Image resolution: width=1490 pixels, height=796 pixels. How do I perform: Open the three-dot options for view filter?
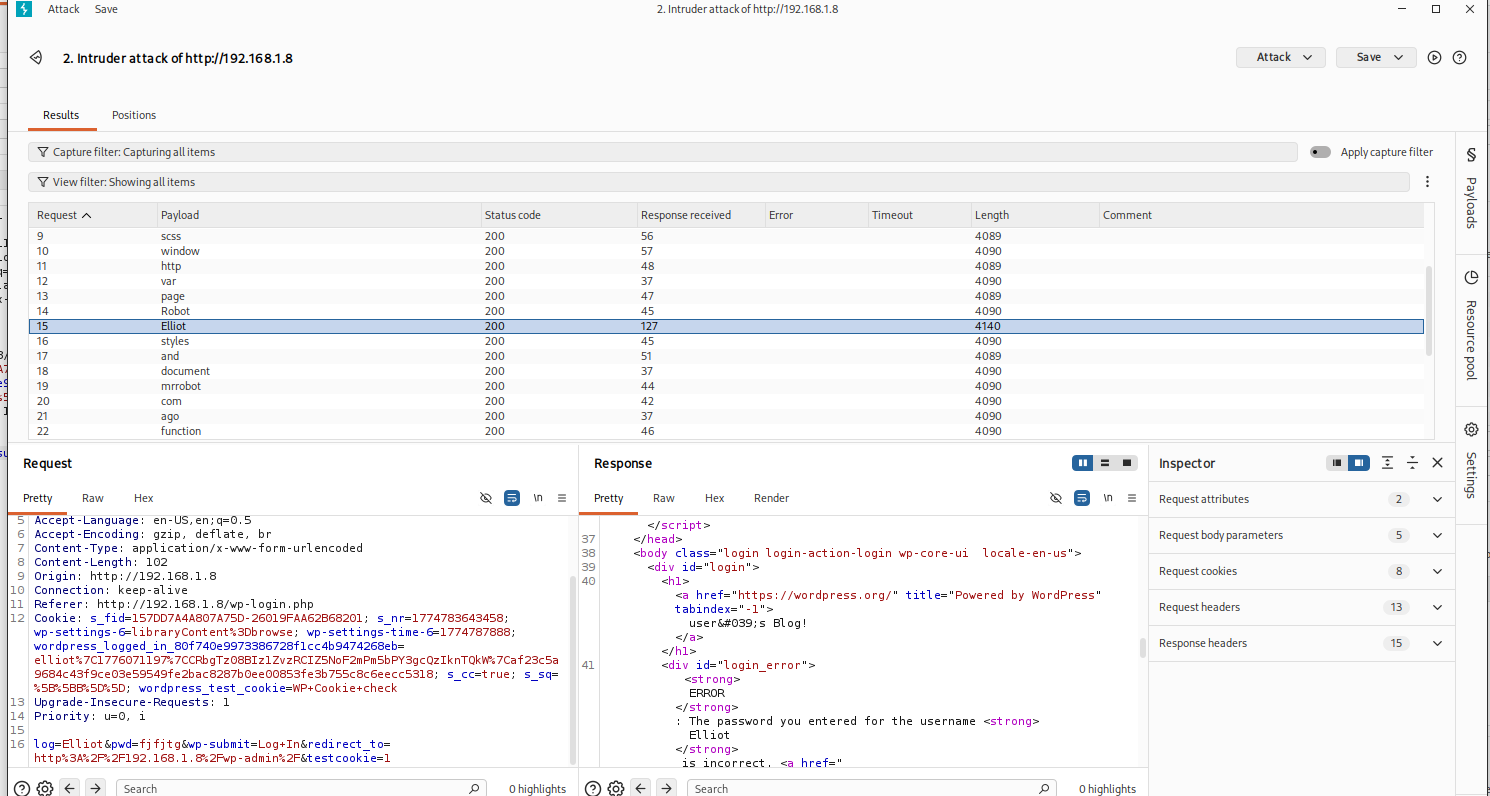pos(1427,182)
